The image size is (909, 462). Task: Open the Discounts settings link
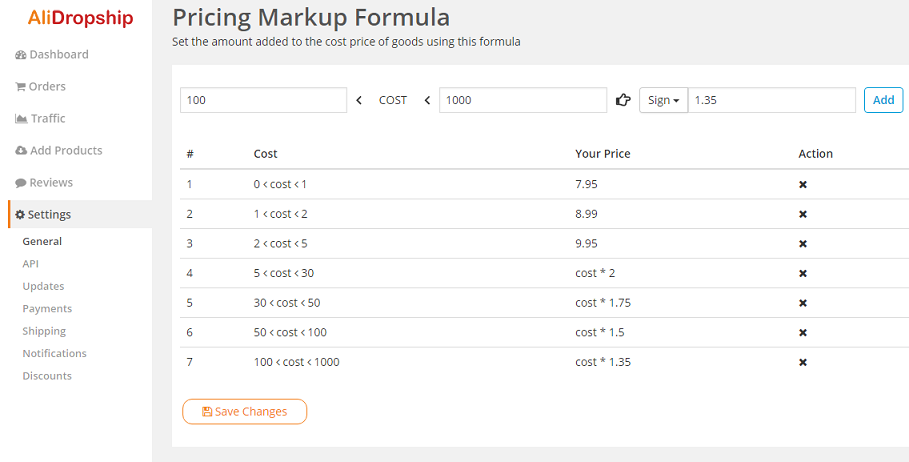tap(47, 376)
